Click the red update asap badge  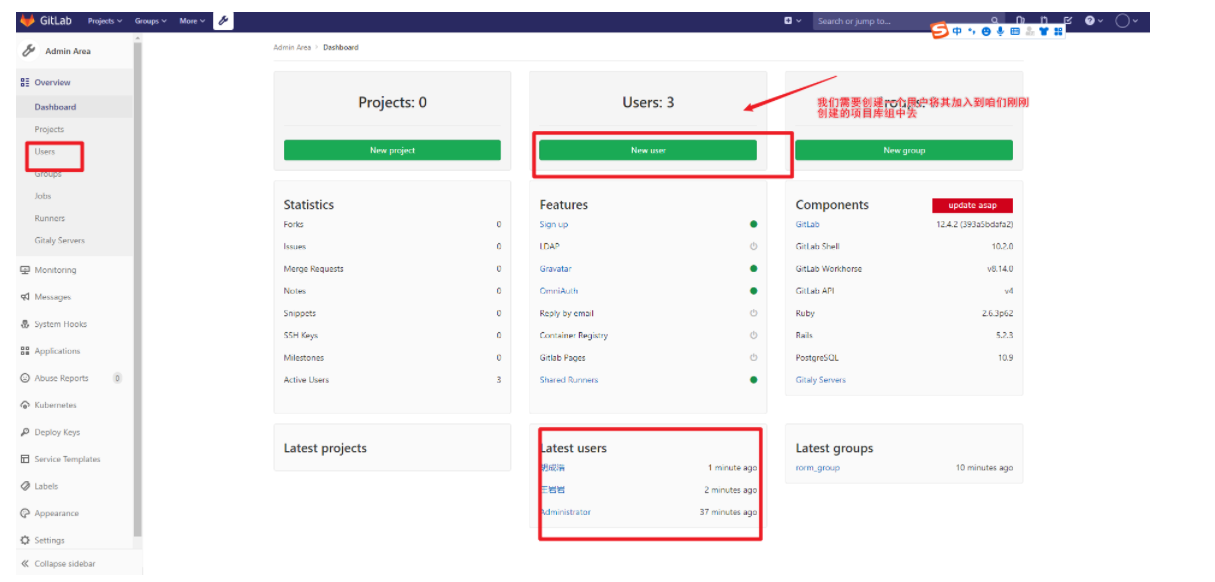[972, 205]
